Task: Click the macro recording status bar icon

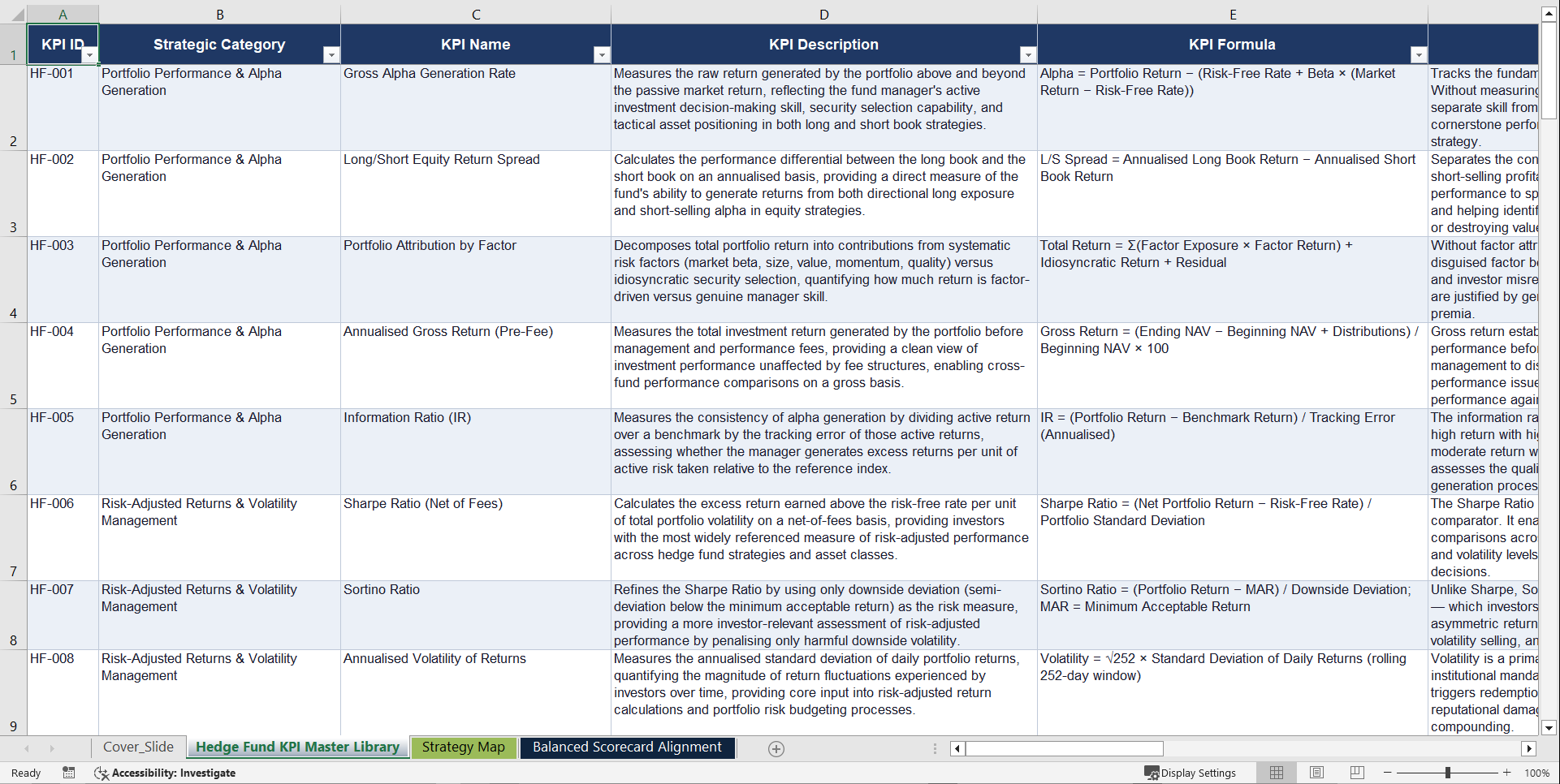Action: click(69, 773)
